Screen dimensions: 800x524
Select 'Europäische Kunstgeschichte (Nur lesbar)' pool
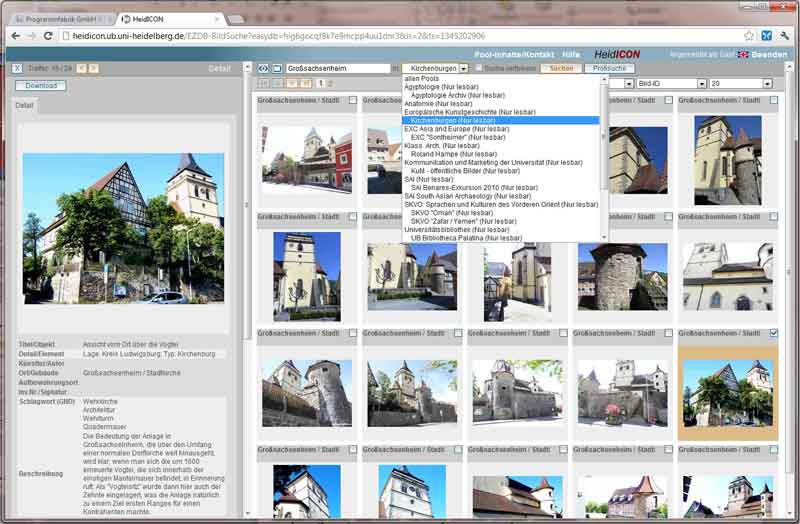tap(470, 112)
